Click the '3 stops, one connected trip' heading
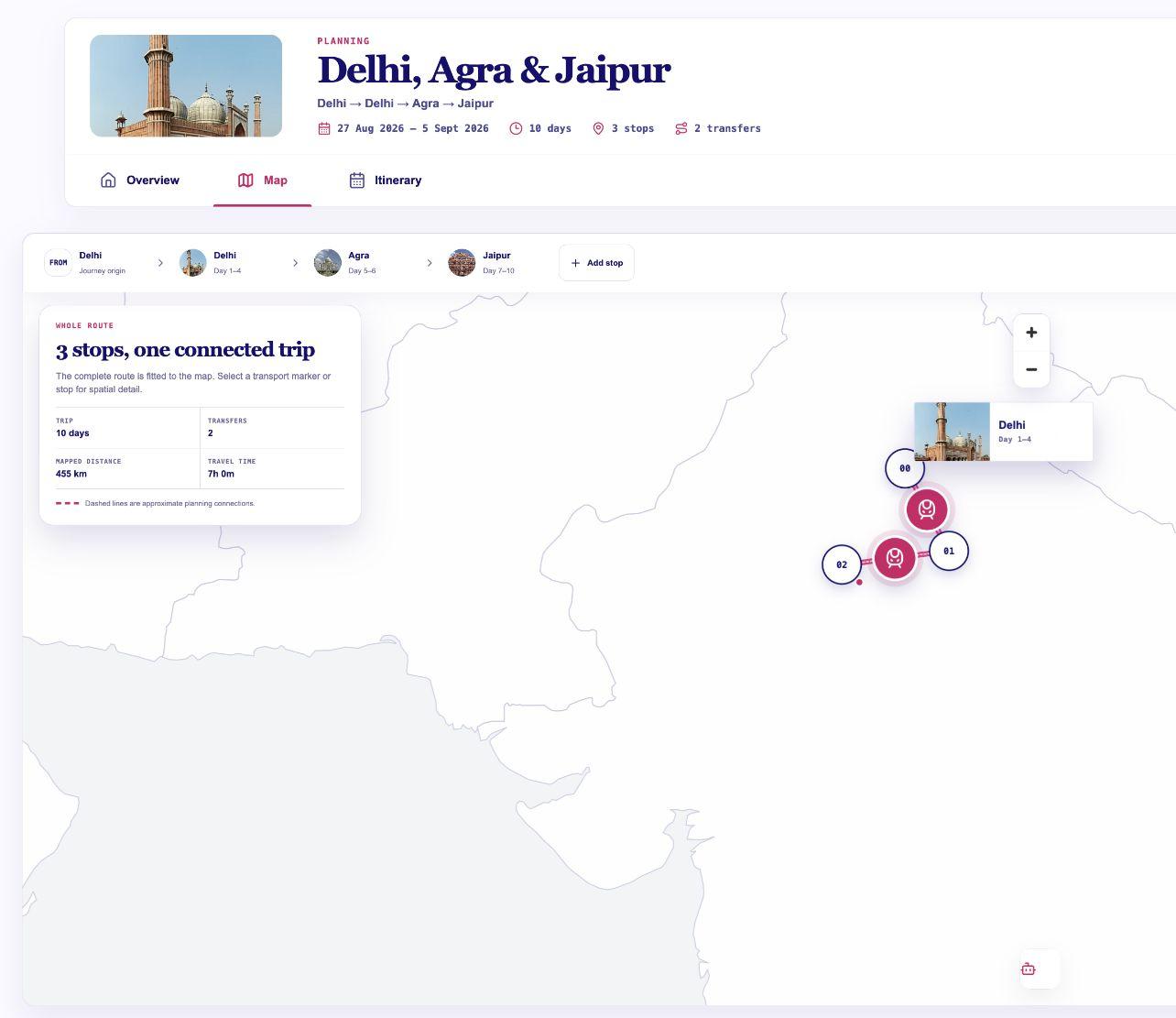This screenshot has width=1176, height=1018. click(185, 350)
